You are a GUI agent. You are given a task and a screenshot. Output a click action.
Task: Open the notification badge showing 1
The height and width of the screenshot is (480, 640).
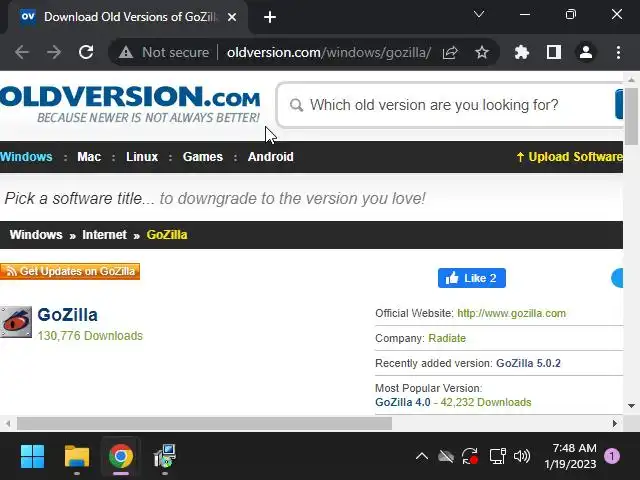[x=612, y=456]
